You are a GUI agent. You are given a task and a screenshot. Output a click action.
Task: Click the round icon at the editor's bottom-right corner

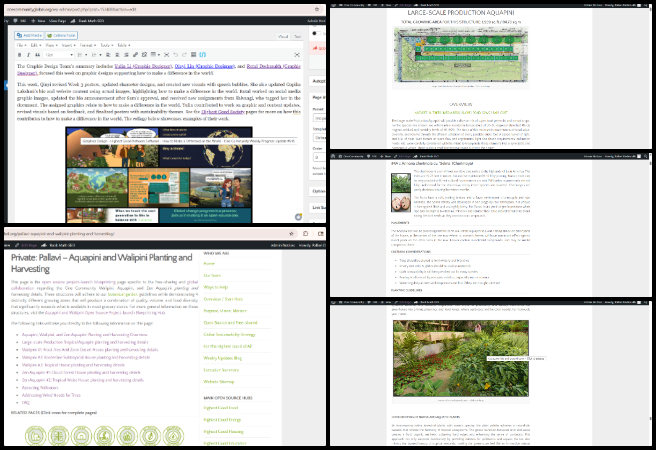298,217
